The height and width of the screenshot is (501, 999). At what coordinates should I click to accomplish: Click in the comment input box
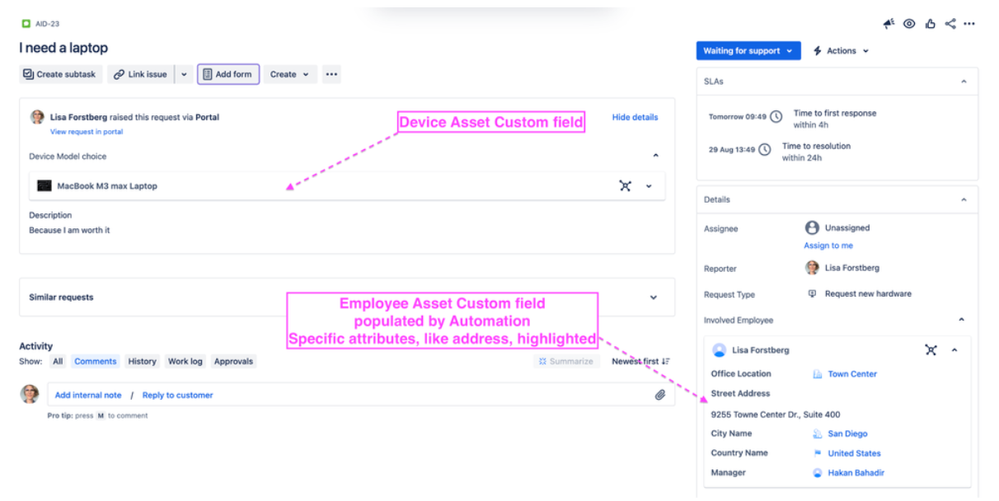tap(361, 395)
